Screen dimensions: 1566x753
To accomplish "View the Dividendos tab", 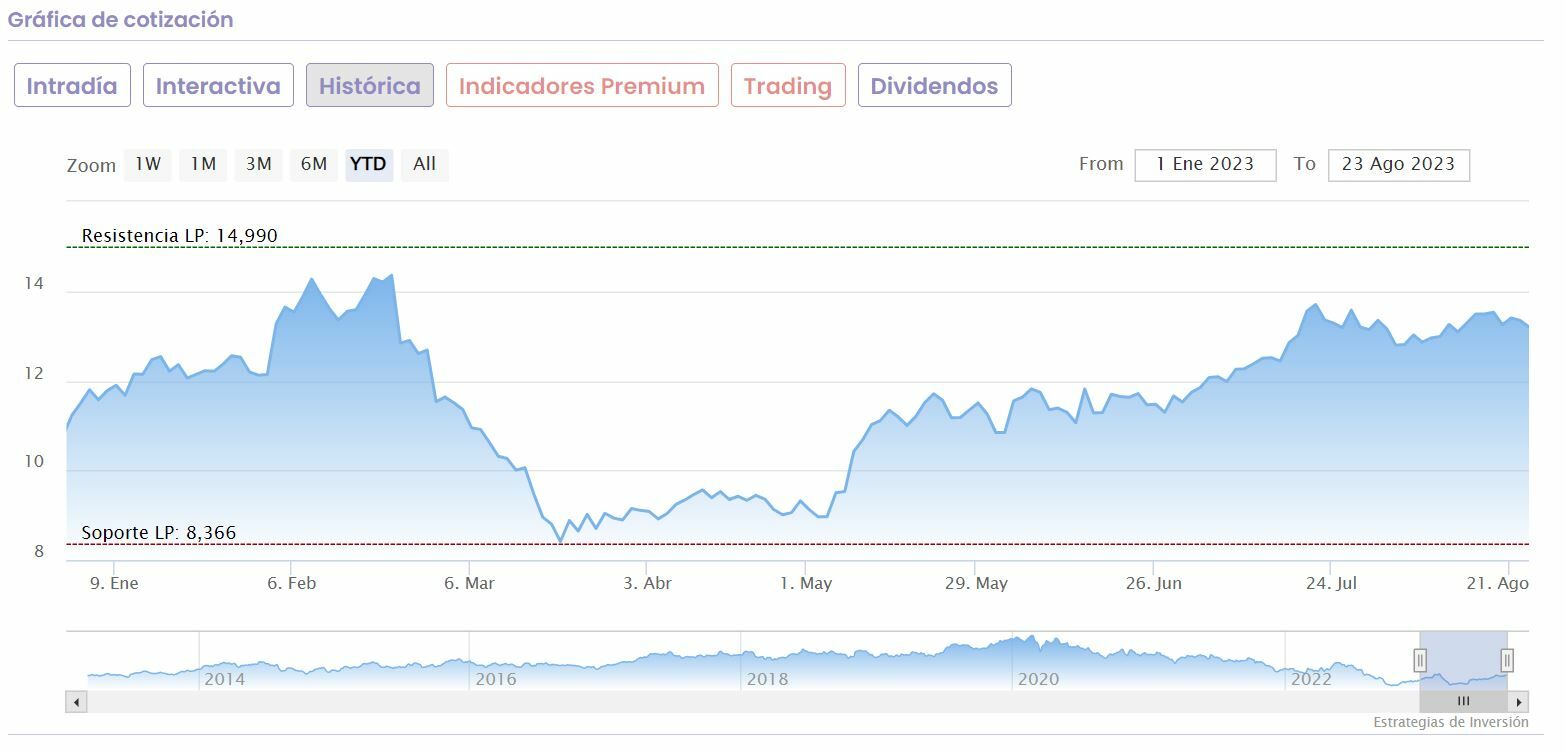I will tap(934, 86).
